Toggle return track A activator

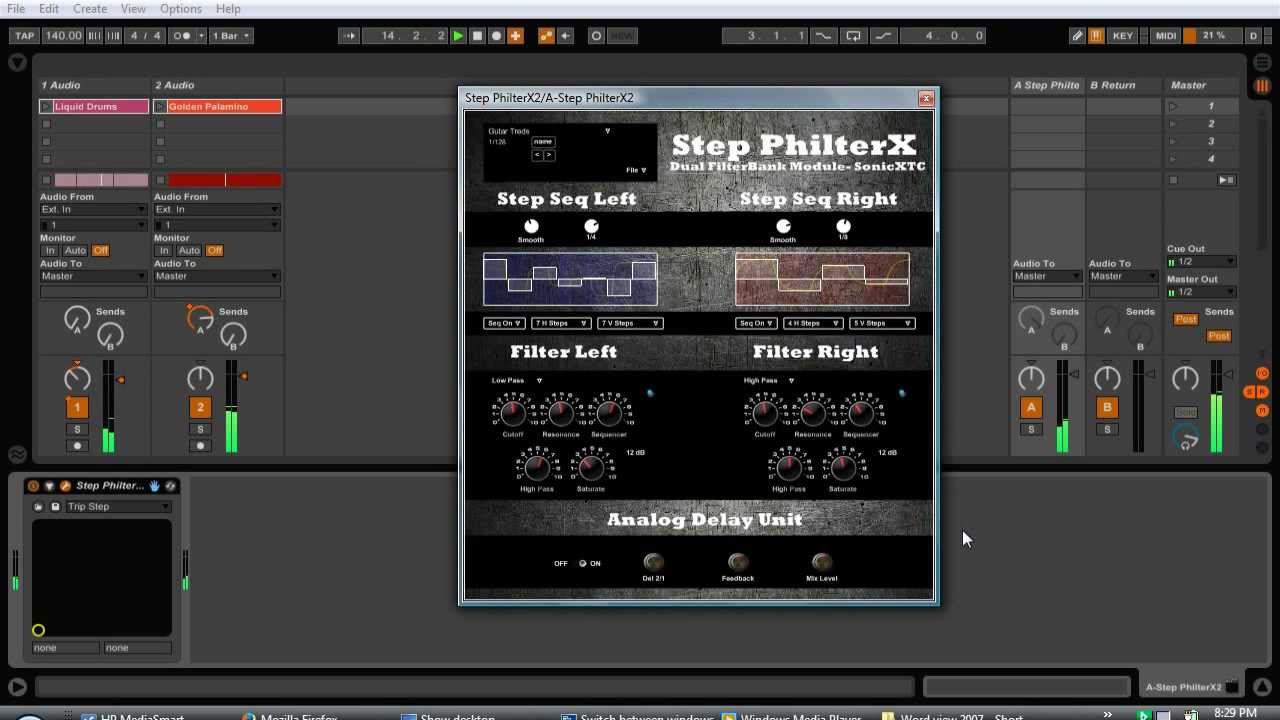coord(1031,407)
